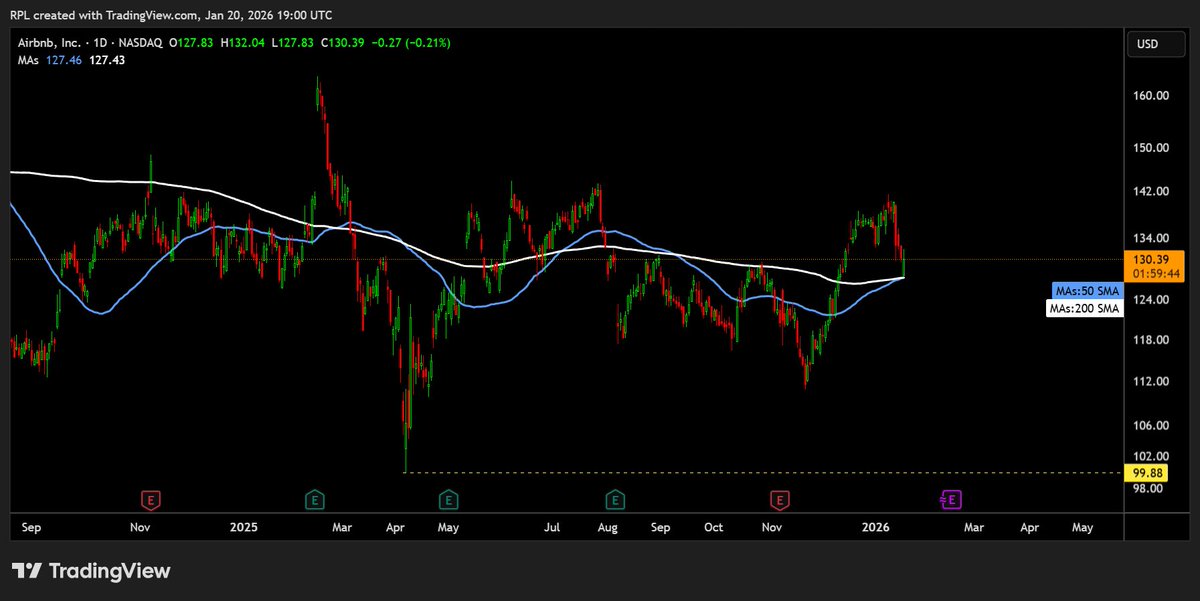1200x601 pixels.
Task: Click the blue 127.46 MA value
Action: click(x=64, y=60)
